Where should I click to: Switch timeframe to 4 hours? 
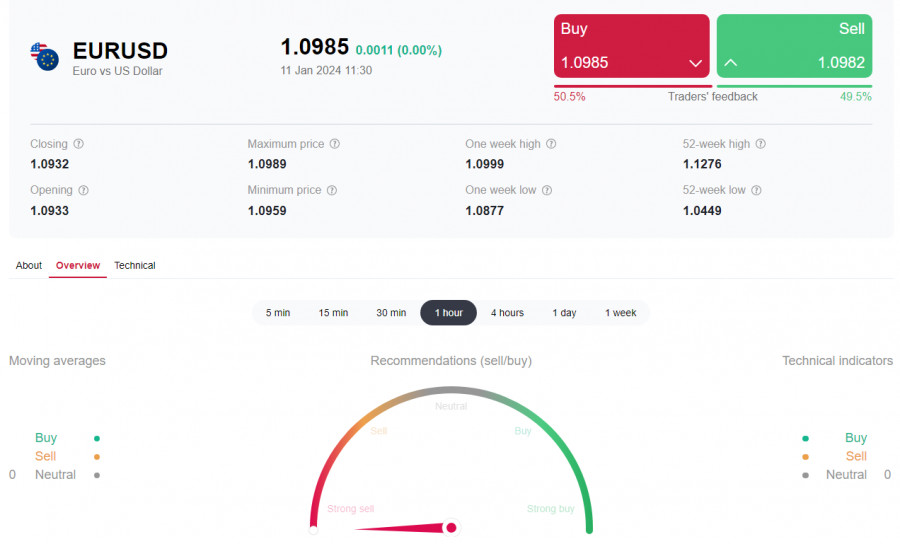[x=507, y=313]
